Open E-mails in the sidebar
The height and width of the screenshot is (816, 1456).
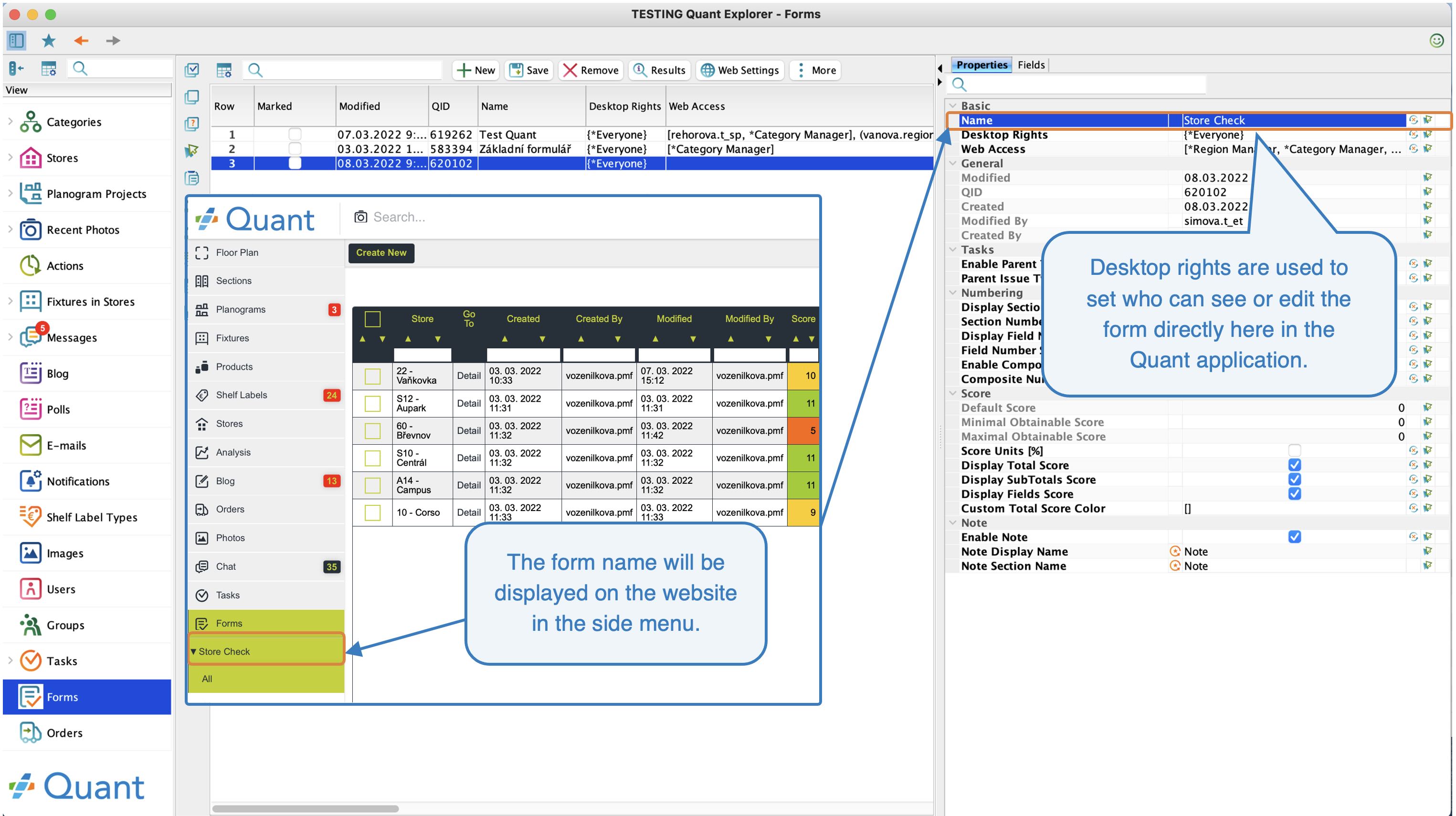(x=66, y=445)
